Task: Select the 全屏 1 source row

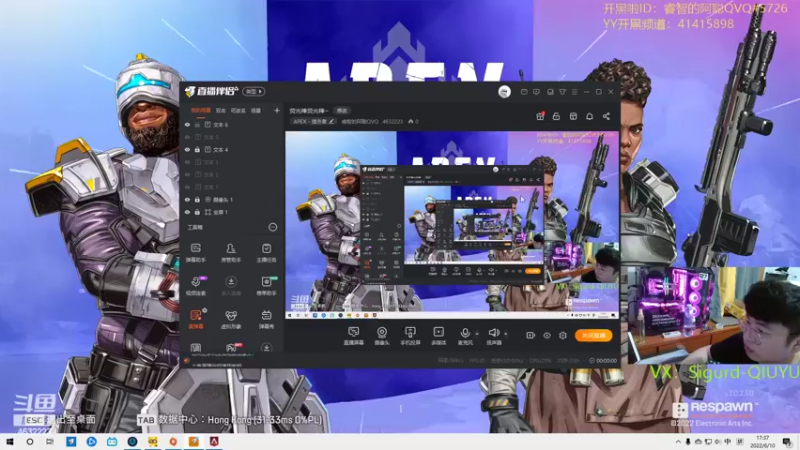Action: (231, 212)
